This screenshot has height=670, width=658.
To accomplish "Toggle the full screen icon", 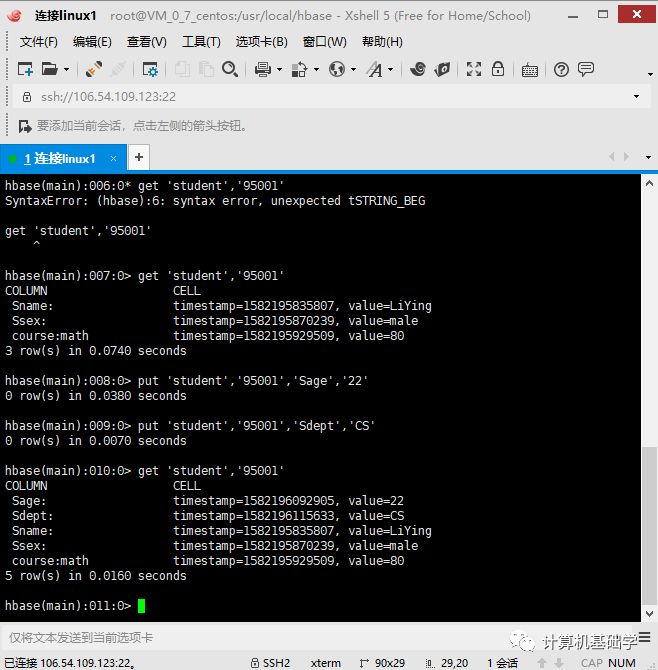I will pyautogui.click(x=473, y=69).
